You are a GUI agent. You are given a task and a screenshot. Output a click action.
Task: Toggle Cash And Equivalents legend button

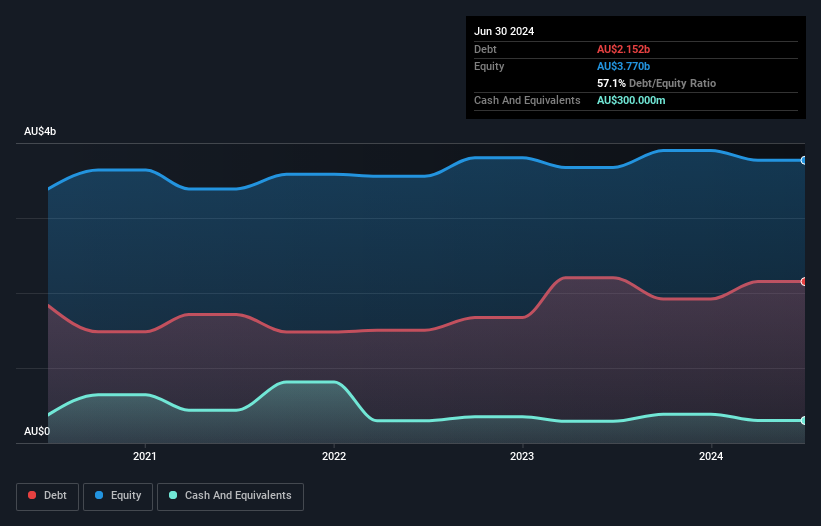pos(230,496)
